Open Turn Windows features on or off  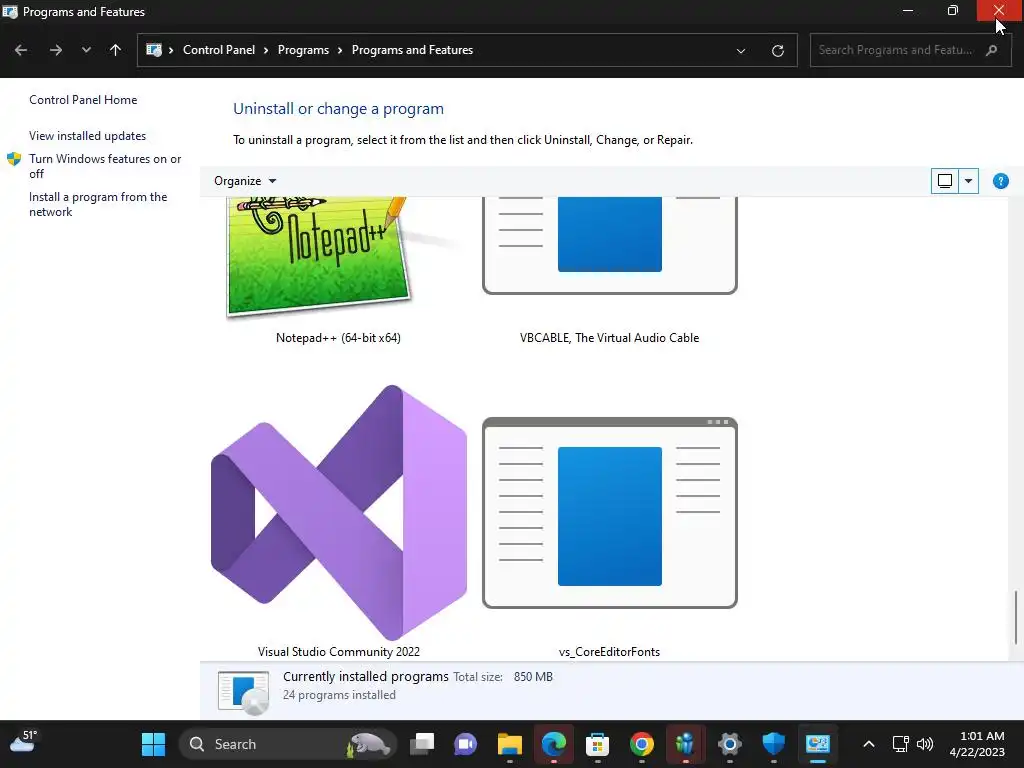pos(104,166)
